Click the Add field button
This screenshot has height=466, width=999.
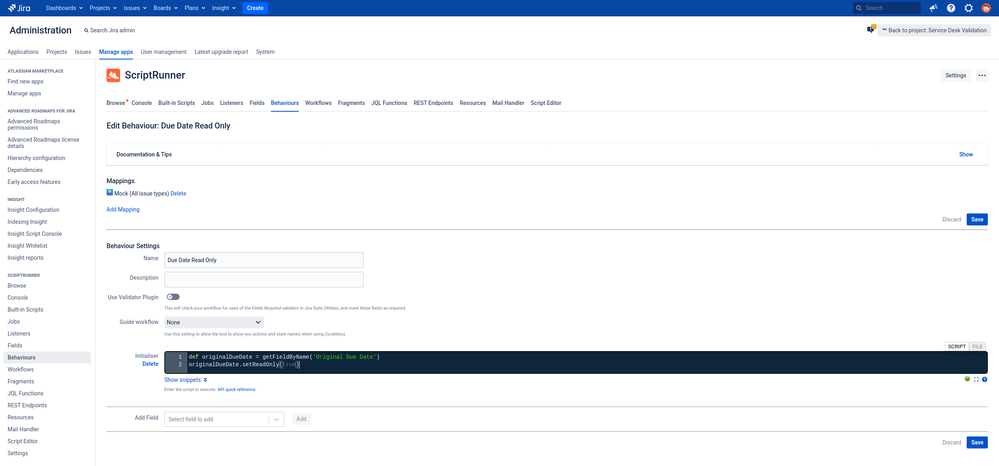click(301, 419)
